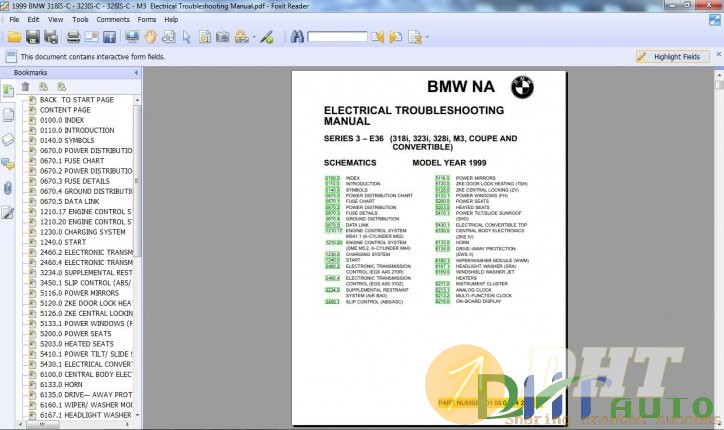Open the Attachments paperclip sidebar icon
Viewport: 724px width, 430px height.
coord(8,188)
